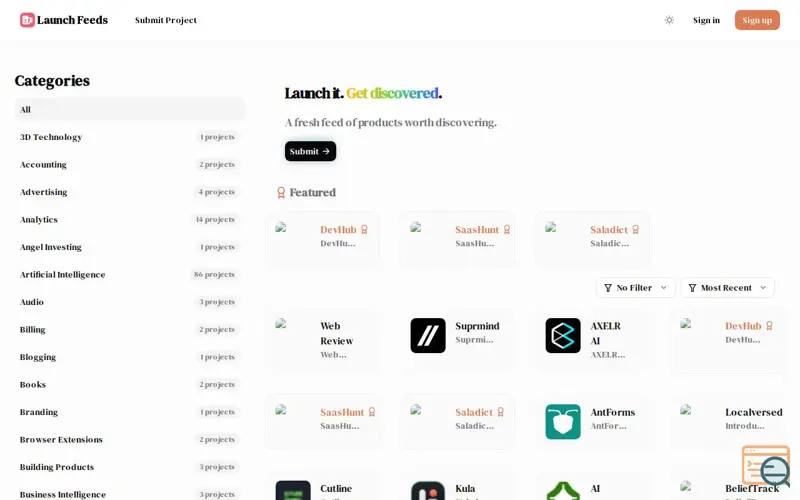Select the Blogging category

click(130, 357)
